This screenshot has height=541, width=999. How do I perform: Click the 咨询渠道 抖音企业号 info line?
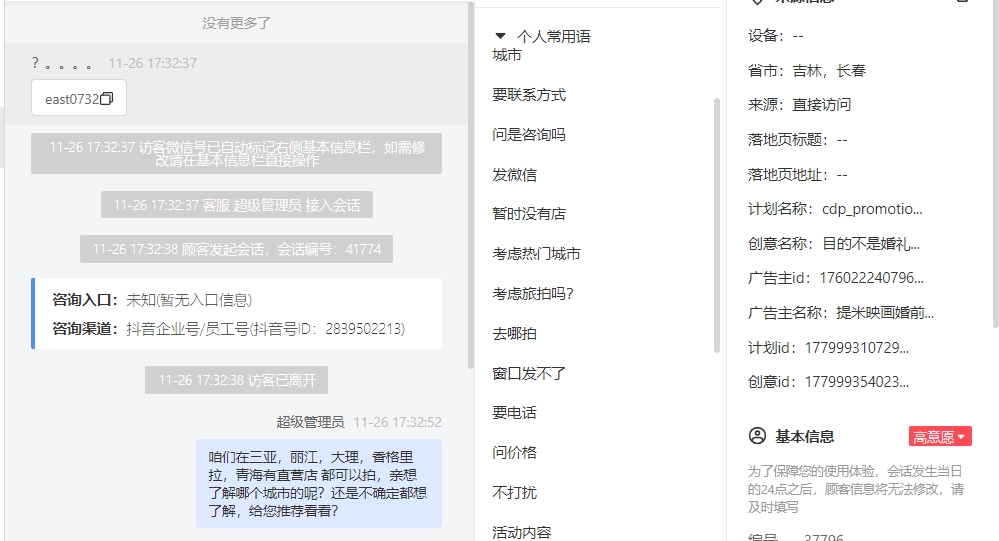tap(229, 329)
